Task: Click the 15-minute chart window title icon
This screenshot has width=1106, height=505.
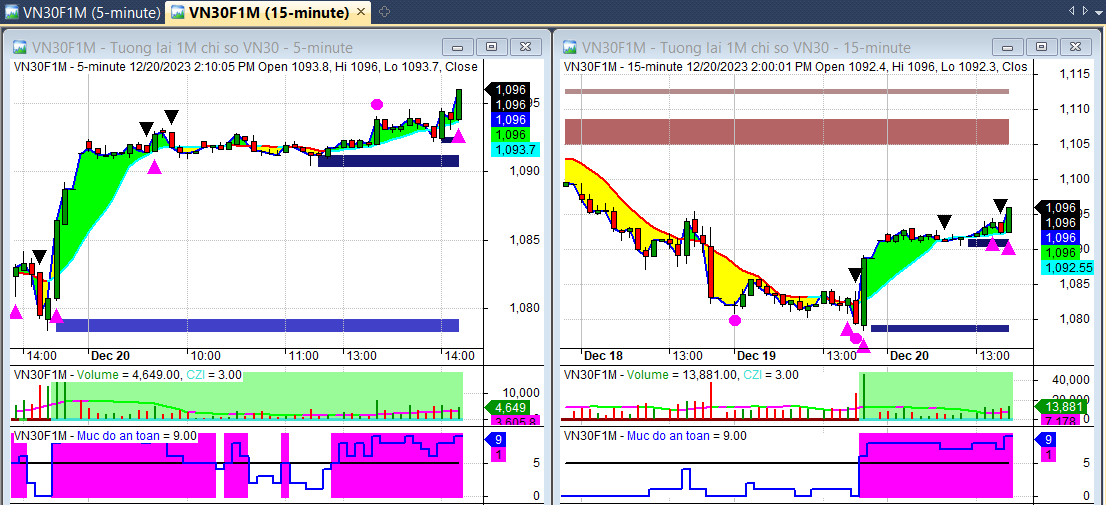Action: [x=570, y=47]
